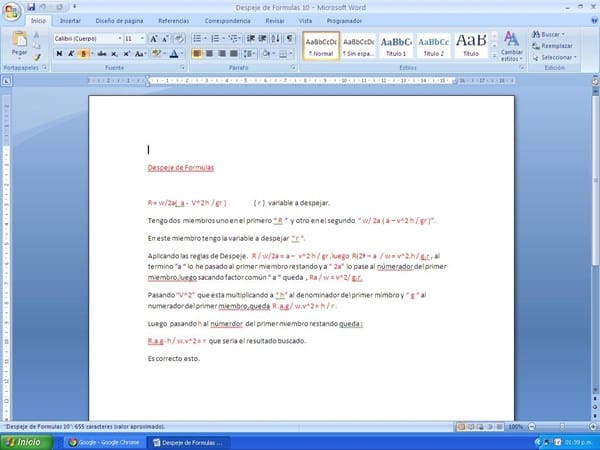Image resolution: width=600 pixels, height=450 pixels.
Task: Switch to the Diseño de página tab
Action: coord(119,21)
